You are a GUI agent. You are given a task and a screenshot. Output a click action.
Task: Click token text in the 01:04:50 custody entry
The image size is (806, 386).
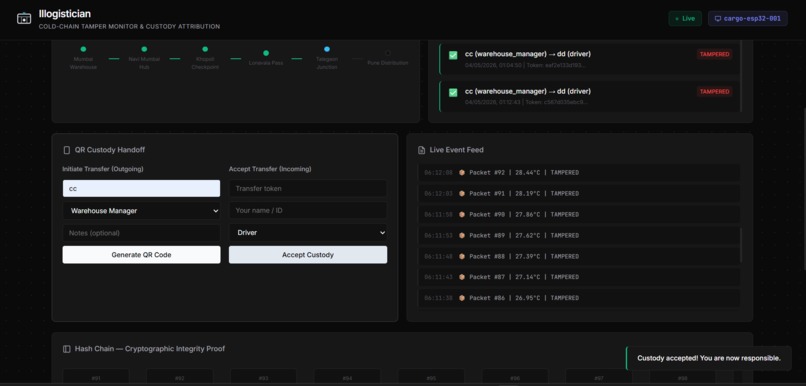click(556, 65)
